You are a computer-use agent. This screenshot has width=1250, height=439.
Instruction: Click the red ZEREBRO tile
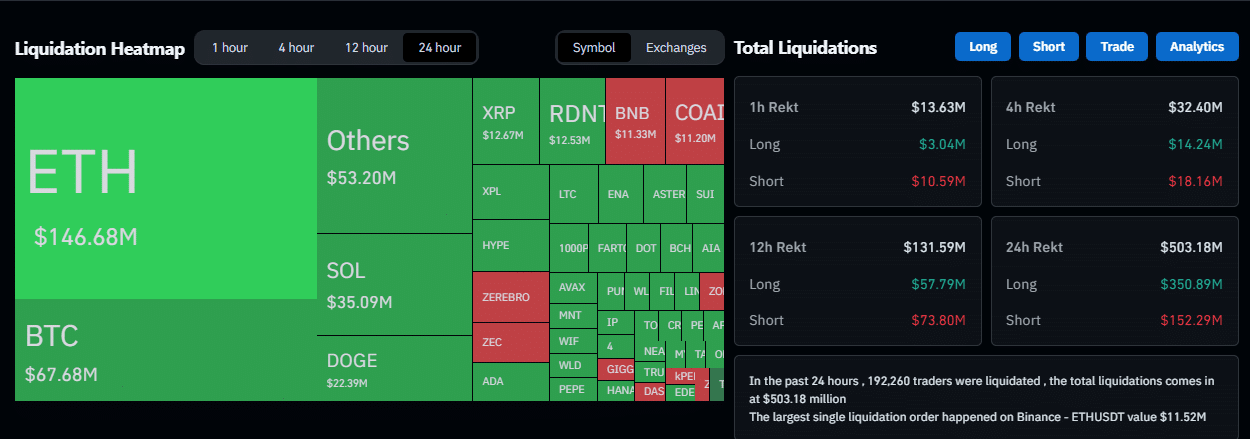click(510, 297)
